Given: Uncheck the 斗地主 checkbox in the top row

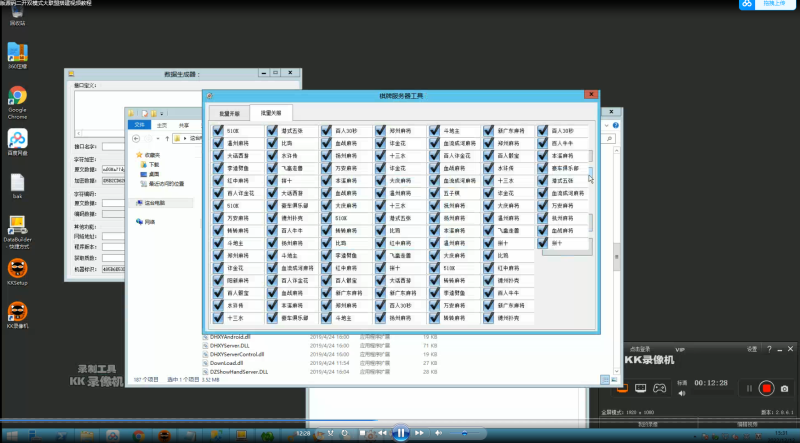Looking at the screenshot, I should tap(434, 131).
